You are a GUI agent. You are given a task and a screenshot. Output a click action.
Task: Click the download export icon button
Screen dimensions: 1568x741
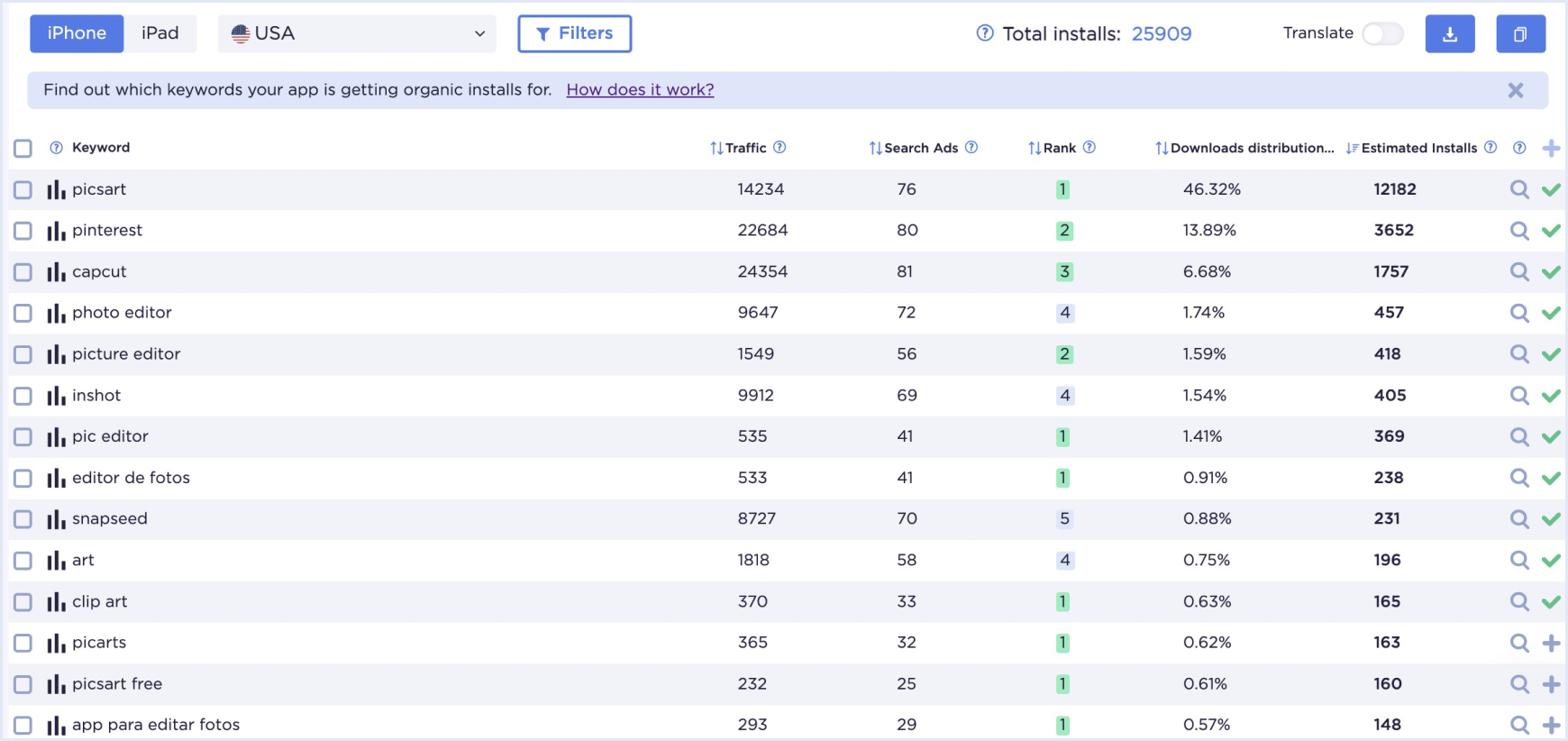click(1449, 34)
